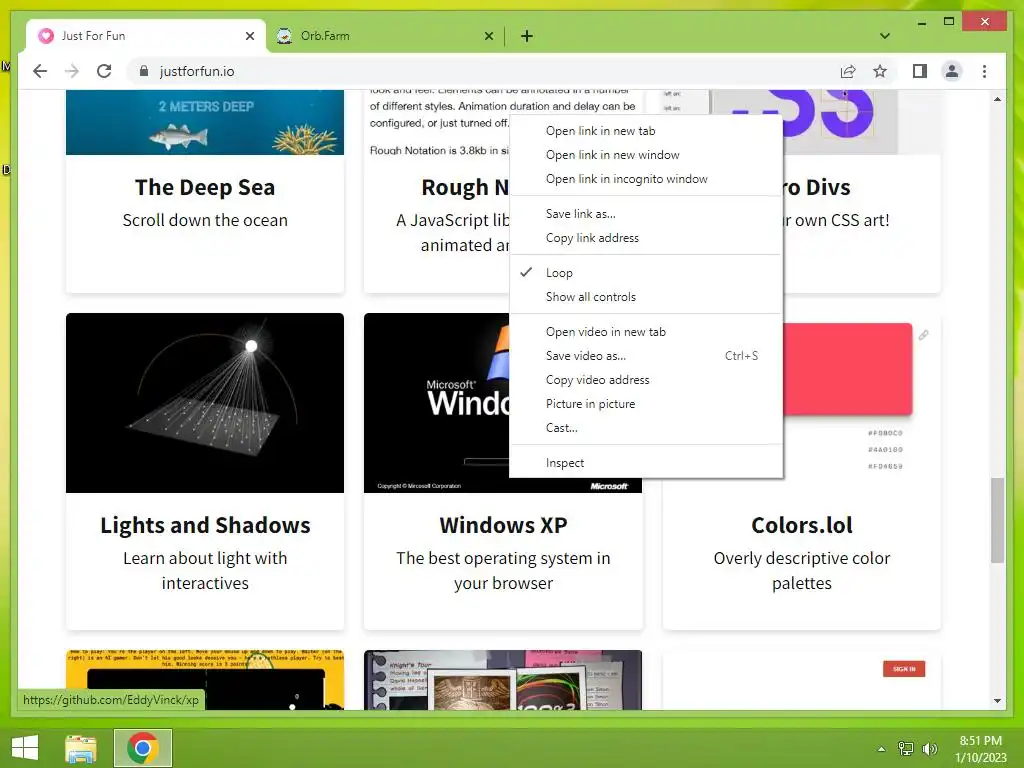Open the Windows Start button
The image size is (1024, 768).
tap(25, 748)
